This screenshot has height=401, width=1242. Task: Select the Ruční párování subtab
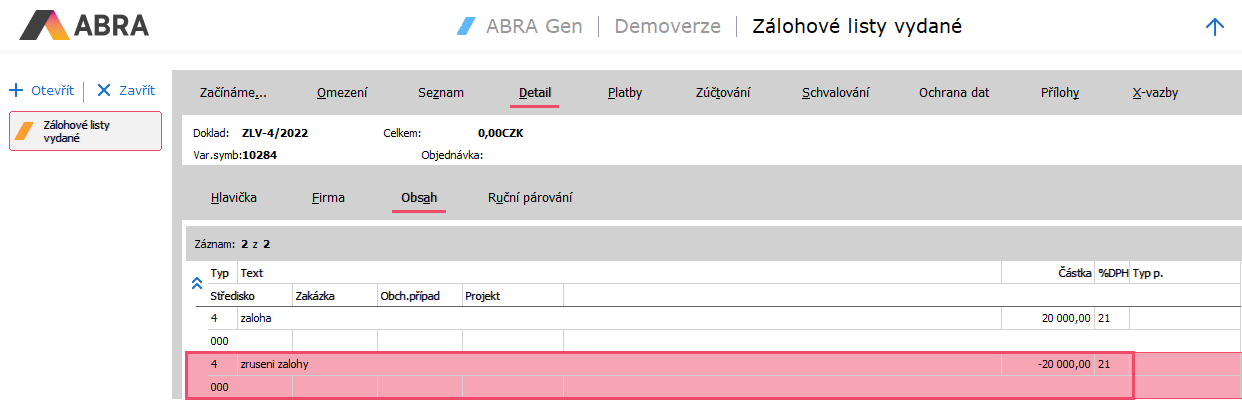[x=530, y=198]
